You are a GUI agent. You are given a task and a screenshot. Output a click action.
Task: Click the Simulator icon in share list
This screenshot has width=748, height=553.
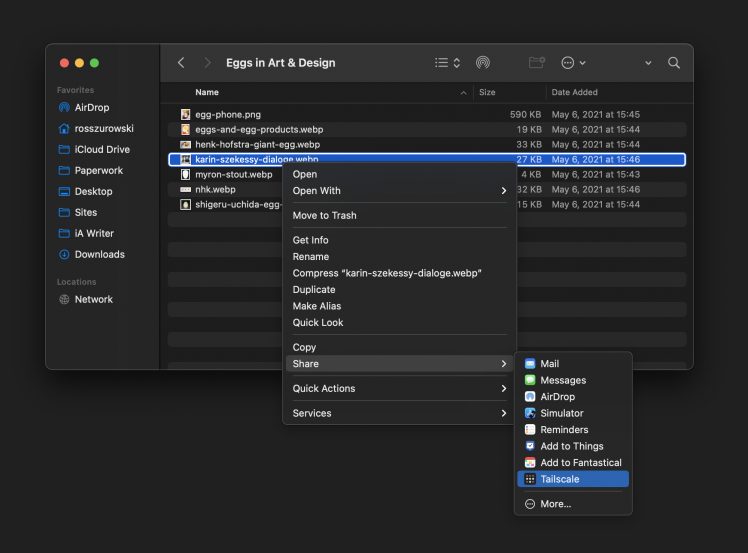point(530,413)
